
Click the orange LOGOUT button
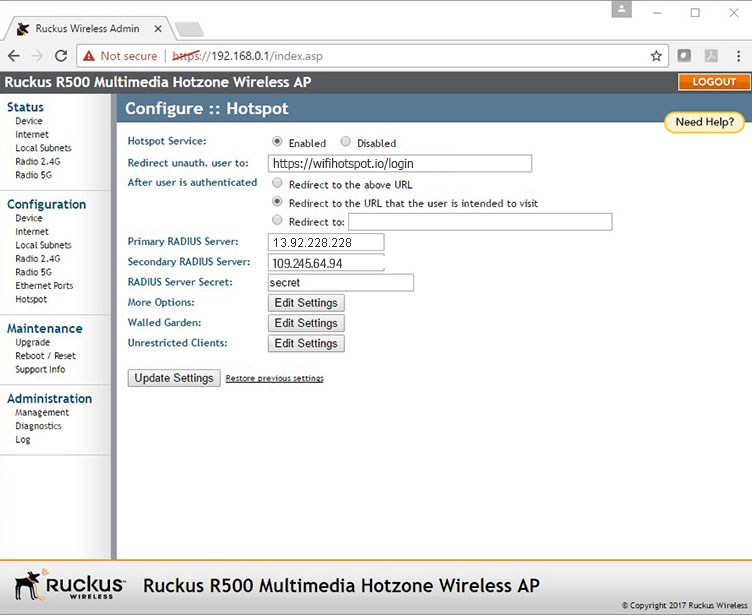click(x=714, y=82)
